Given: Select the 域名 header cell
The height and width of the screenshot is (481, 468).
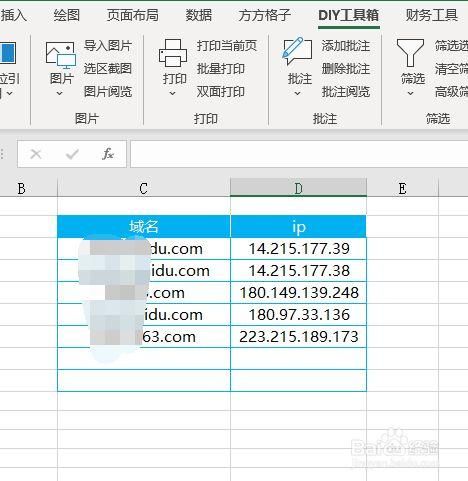Looking at the screenshot, I should pyautogui.click(x=144, y=227).
